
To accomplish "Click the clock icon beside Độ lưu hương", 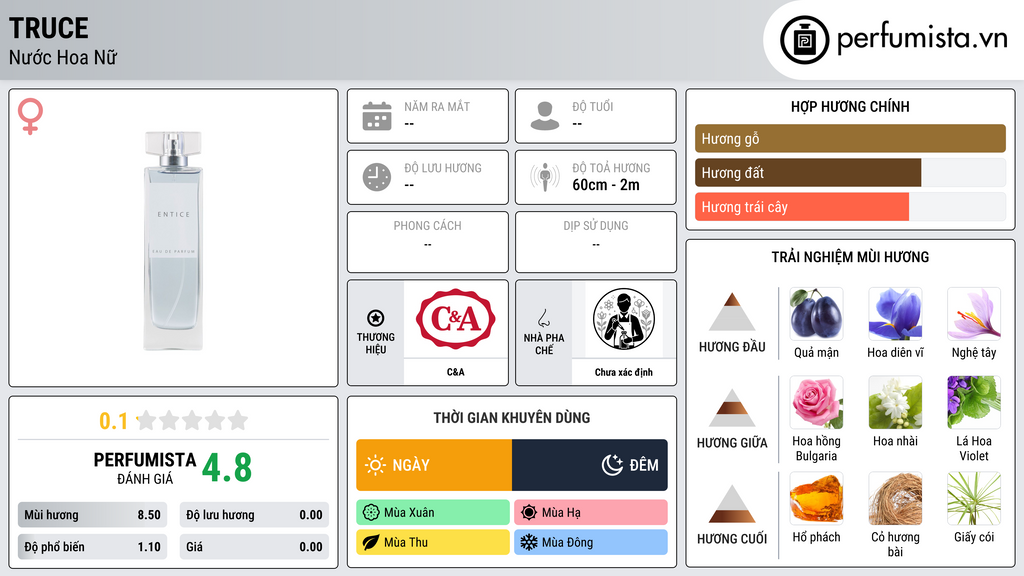I will point(377,177).
